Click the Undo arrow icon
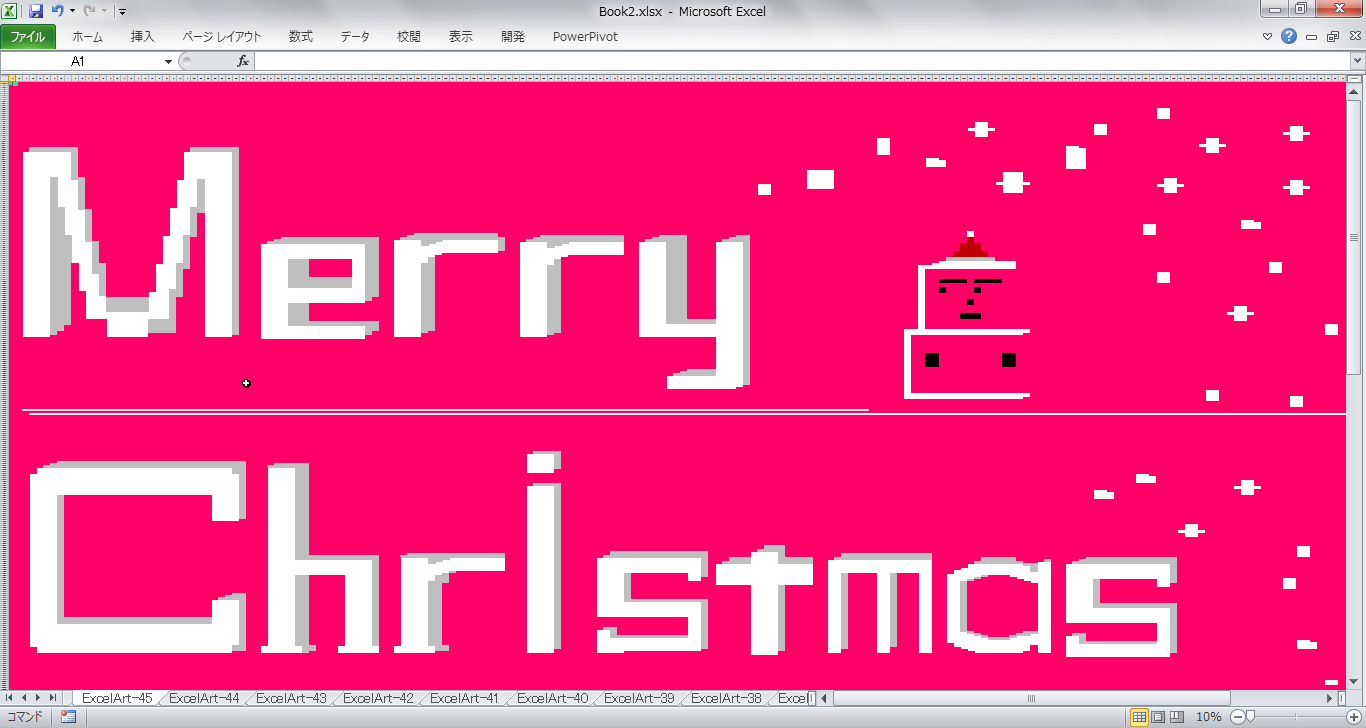 58,11
